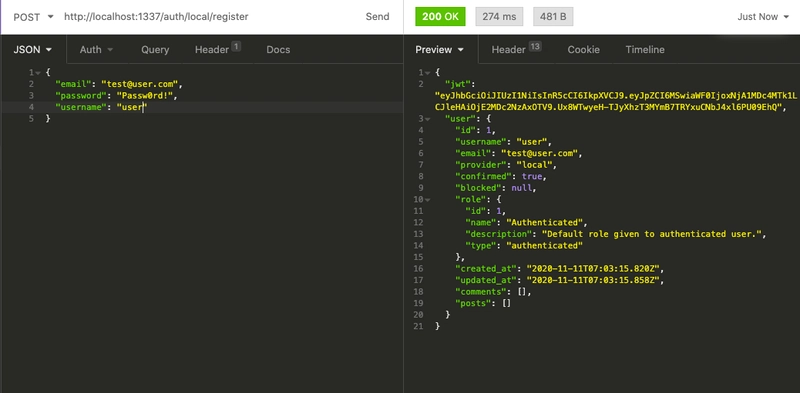The width and height of the screenshot is (800, 393).
Task: Click the response "email": "test@user.com" line
Action: click(518, 153)
